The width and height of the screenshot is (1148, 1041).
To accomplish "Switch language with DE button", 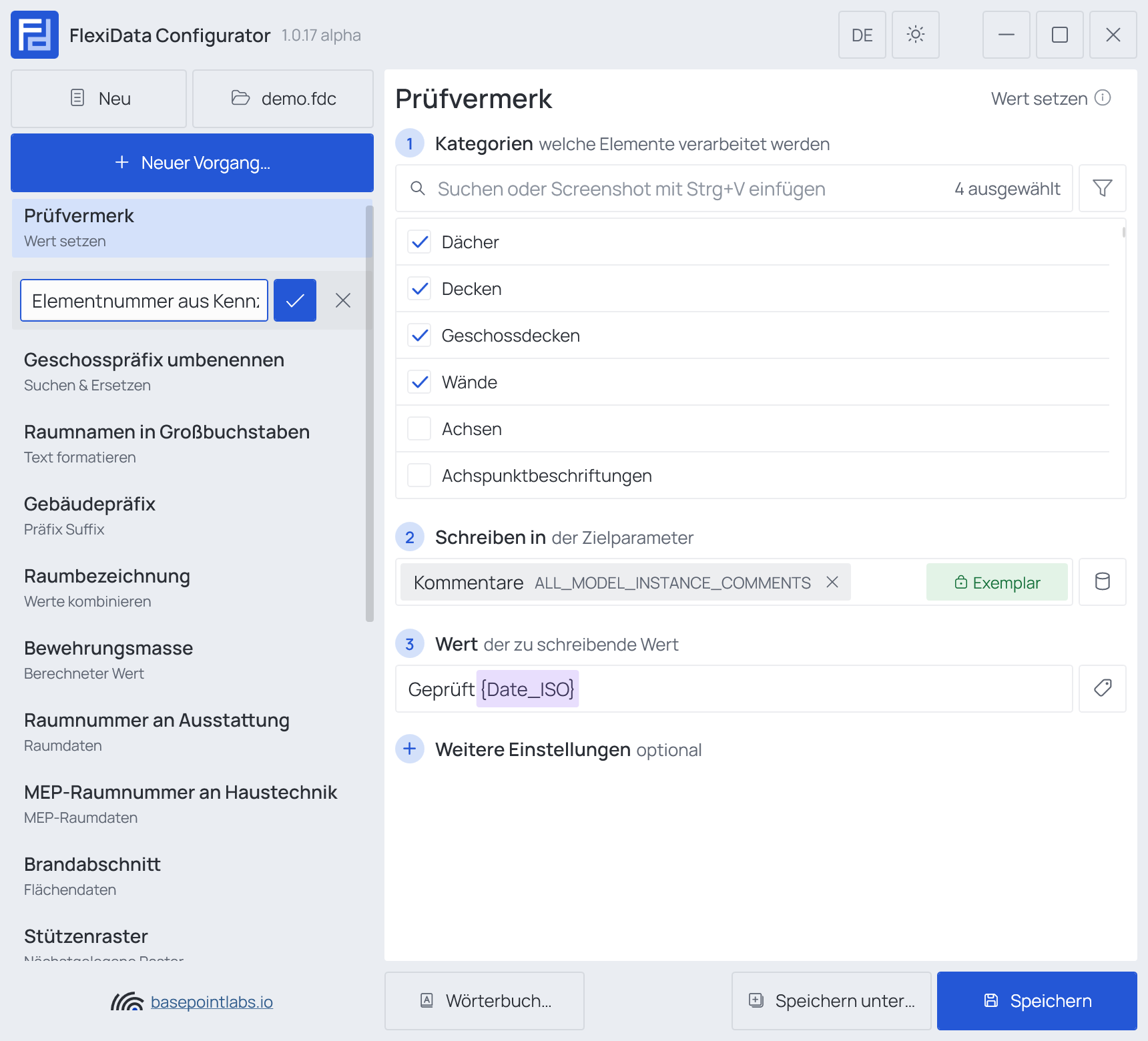I will (862, 35).
